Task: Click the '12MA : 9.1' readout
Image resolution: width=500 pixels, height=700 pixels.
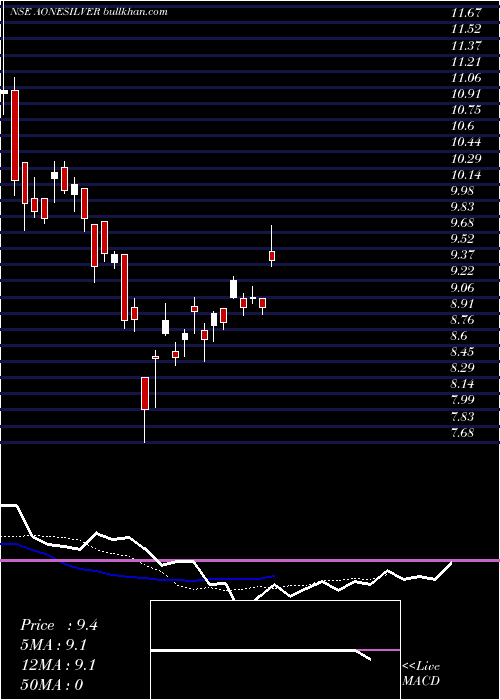Action: point(58,665)
